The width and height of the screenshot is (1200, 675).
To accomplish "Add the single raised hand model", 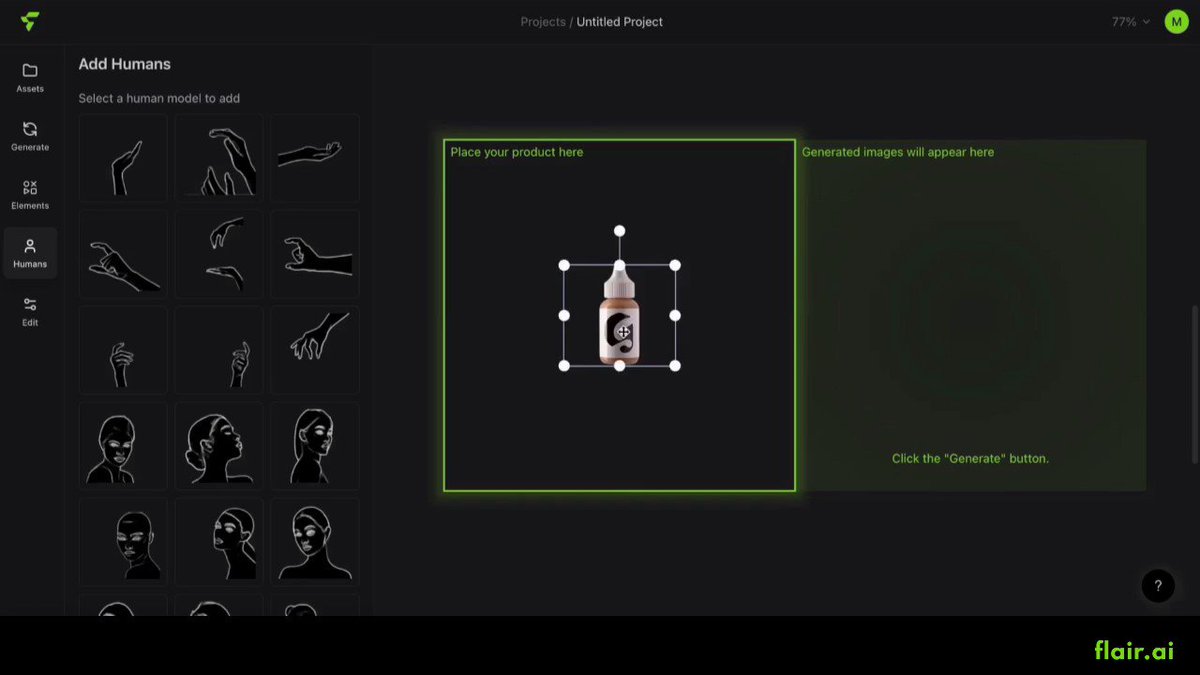I will [x=123, y=158].
